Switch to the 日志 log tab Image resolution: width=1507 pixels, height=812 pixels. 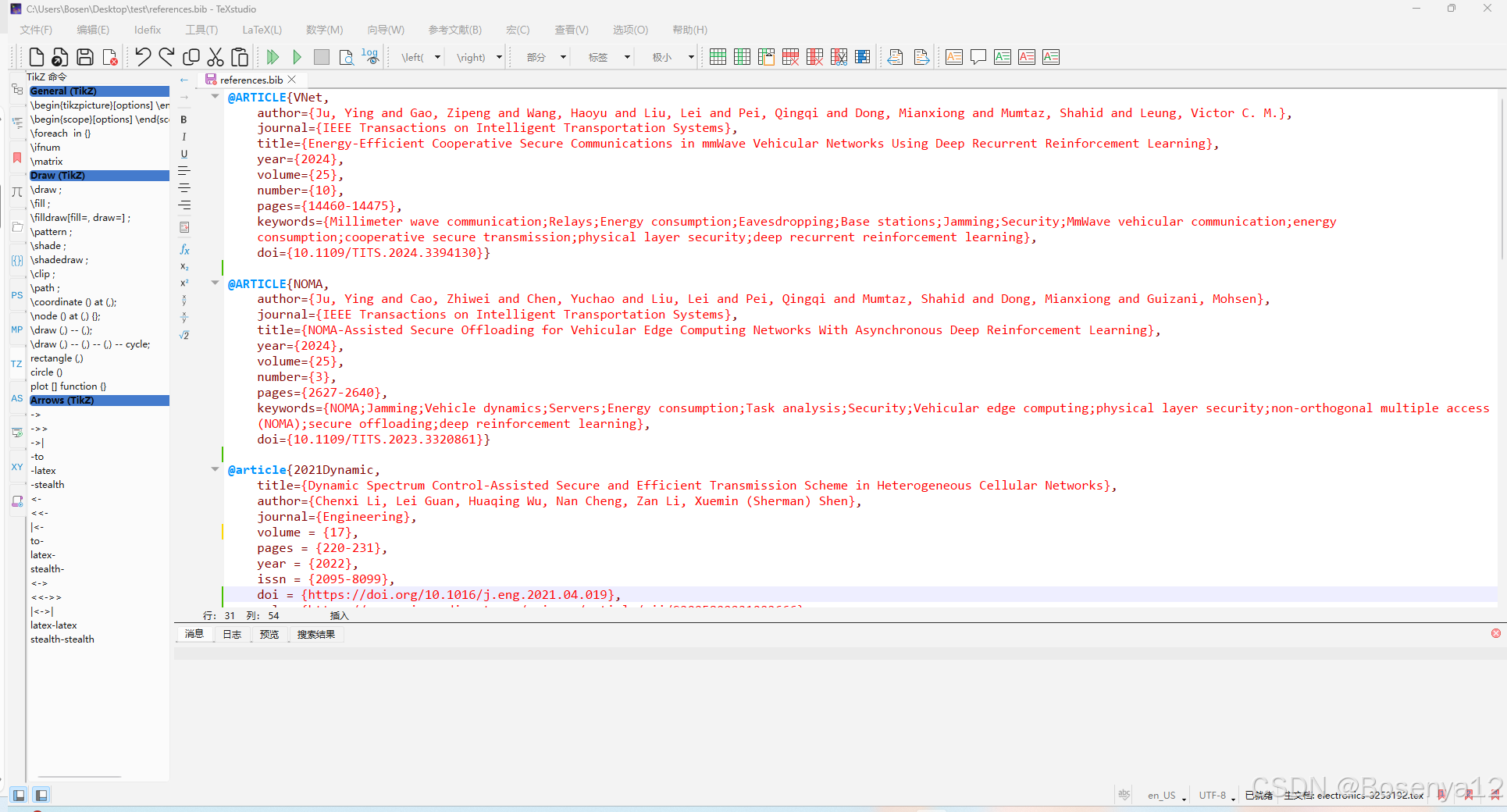(232, 634)
